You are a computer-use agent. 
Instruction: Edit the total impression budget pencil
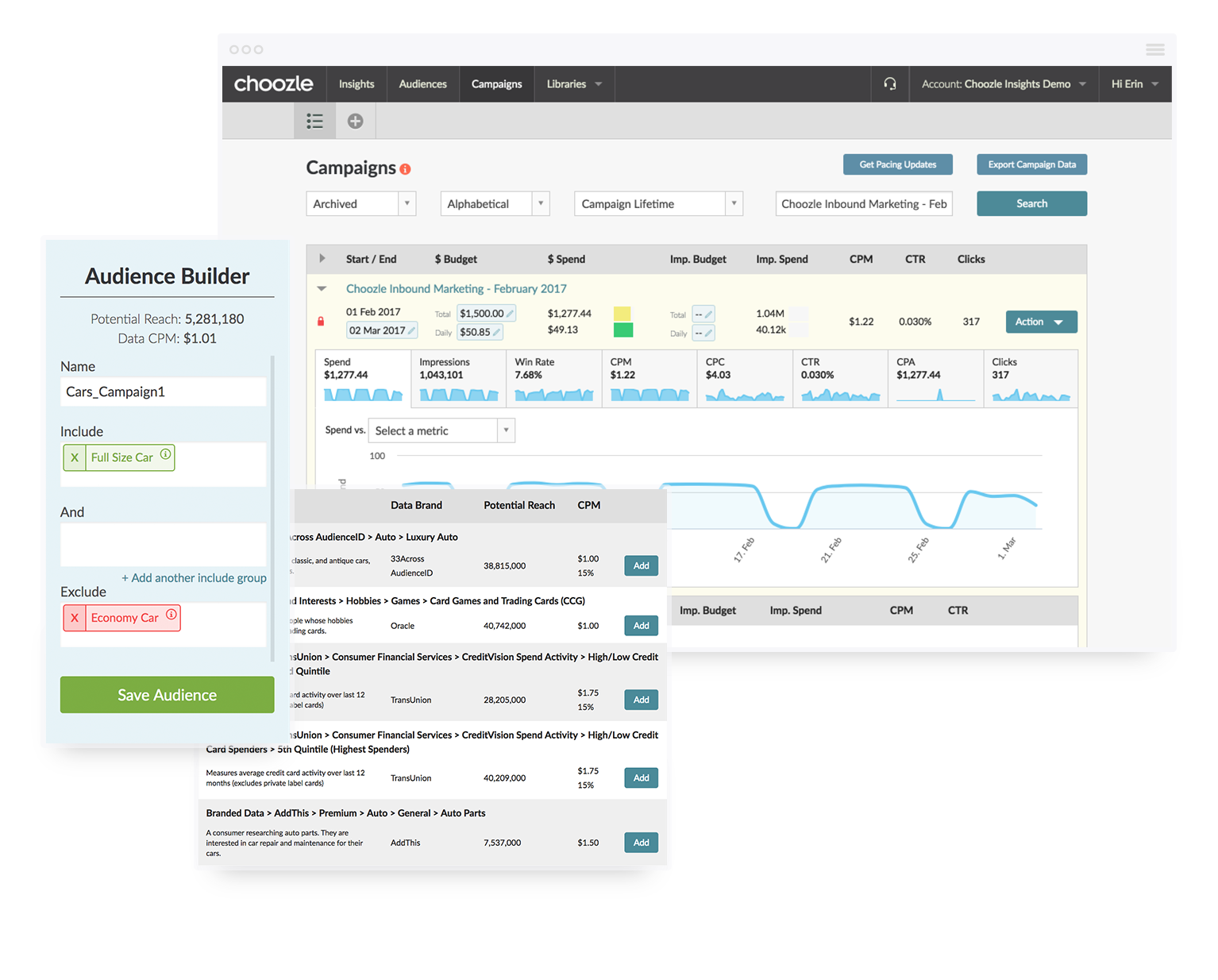coord(709,314)
